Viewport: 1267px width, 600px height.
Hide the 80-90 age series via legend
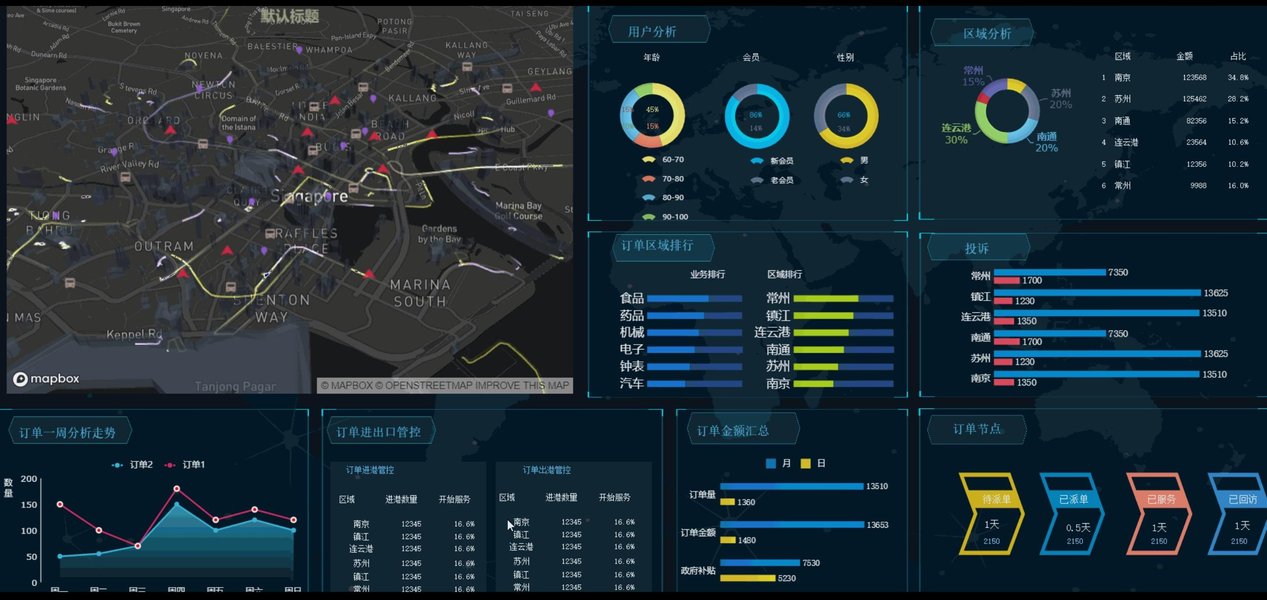tap(662, 198)
